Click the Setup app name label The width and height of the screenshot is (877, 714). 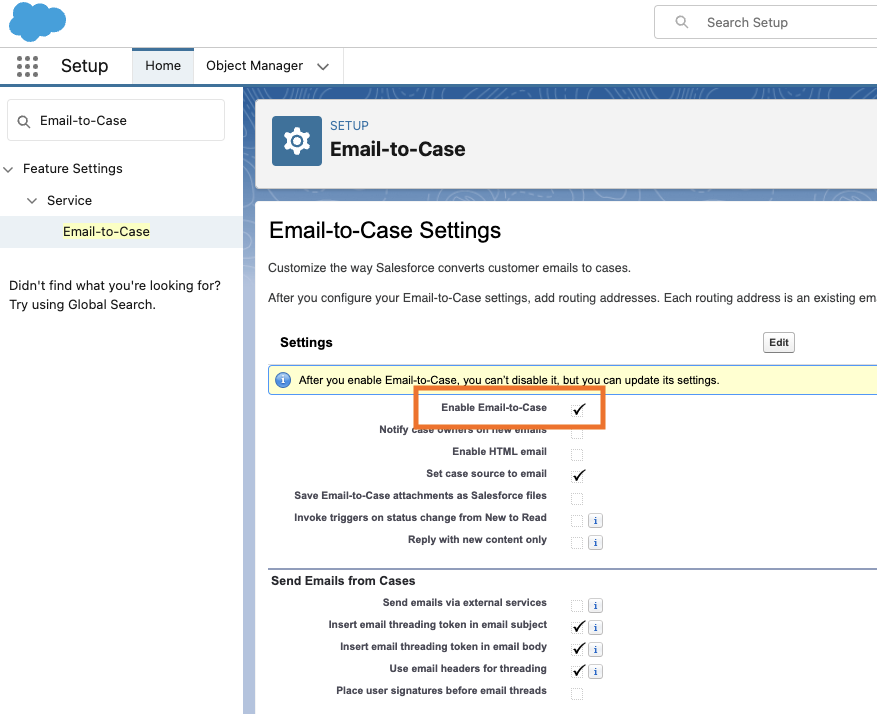coord(84,66)
